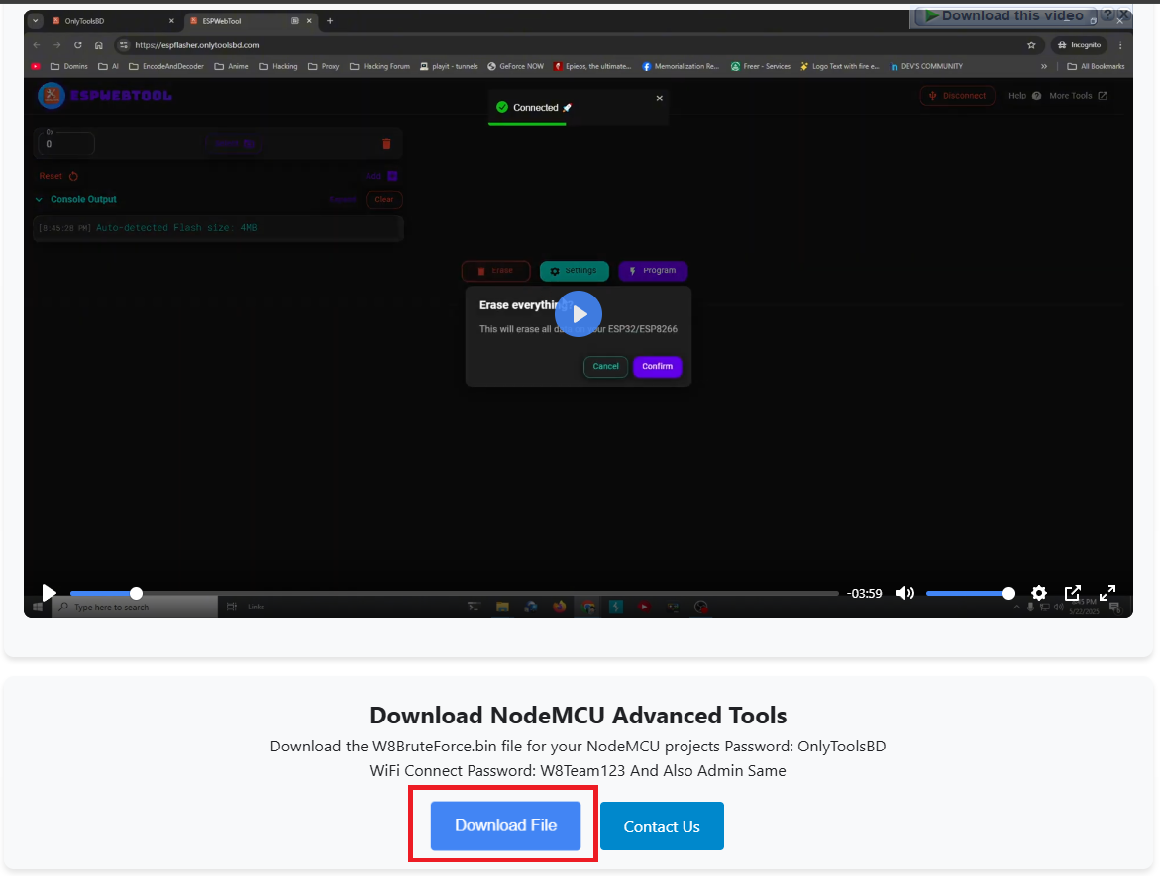Switch the video to fullscreen
Image resolution: width=1160 pixels, height=876 pixels.
pos(1107,593)
